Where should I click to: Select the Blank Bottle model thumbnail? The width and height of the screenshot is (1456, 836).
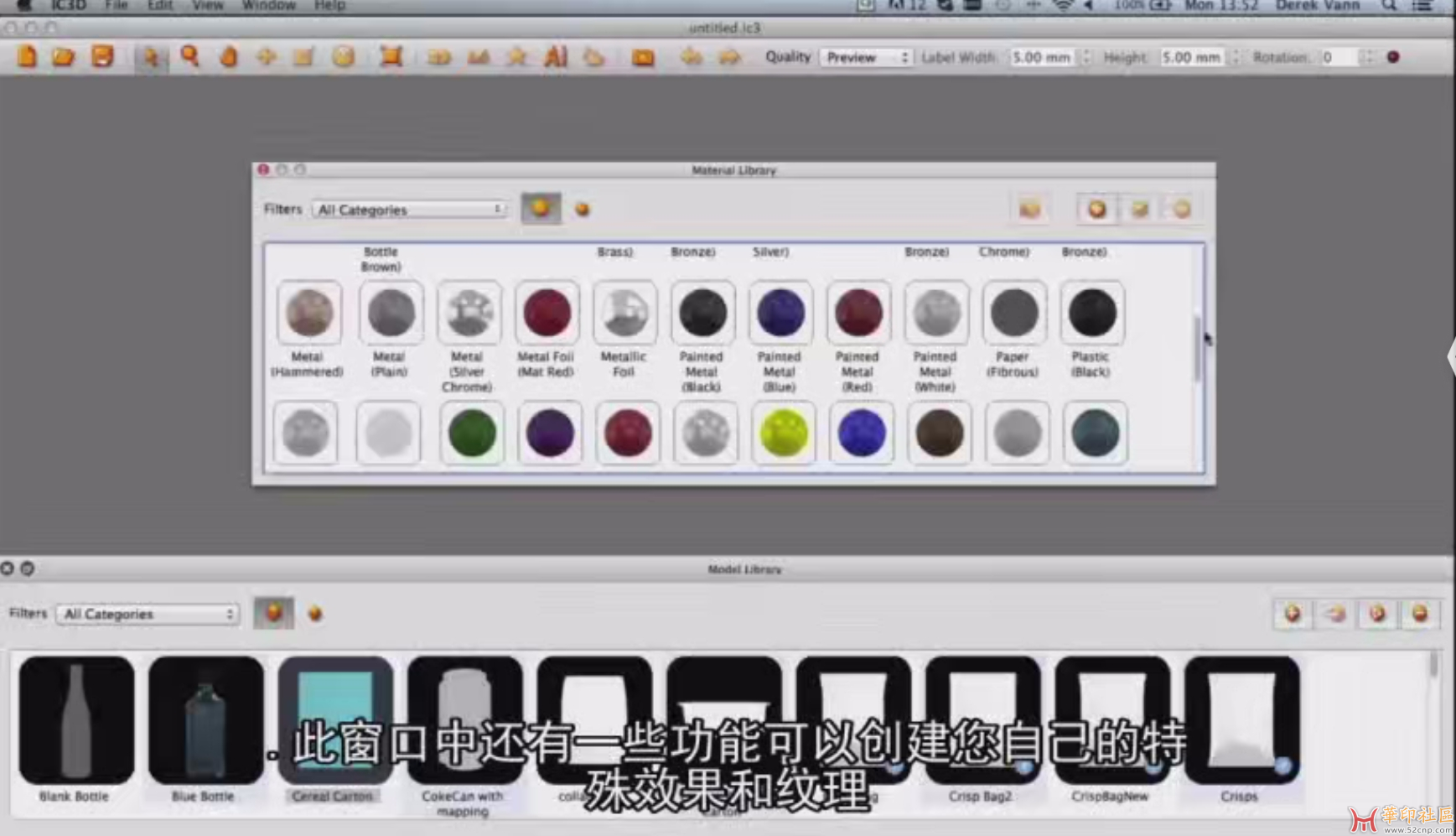(x=76, y=720)
